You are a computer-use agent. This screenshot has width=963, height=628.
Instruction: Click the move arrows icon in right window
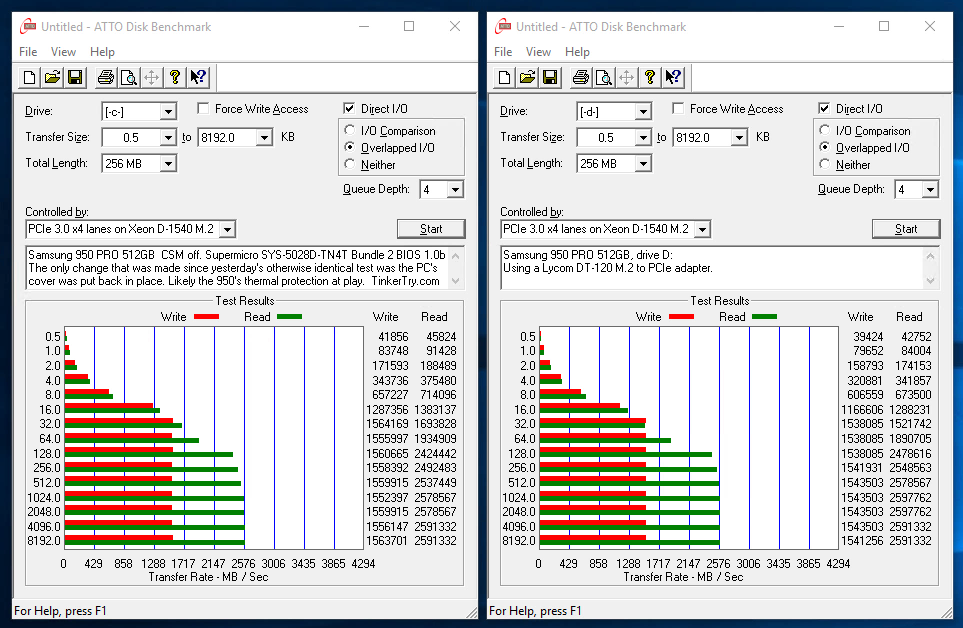point(626,77)
